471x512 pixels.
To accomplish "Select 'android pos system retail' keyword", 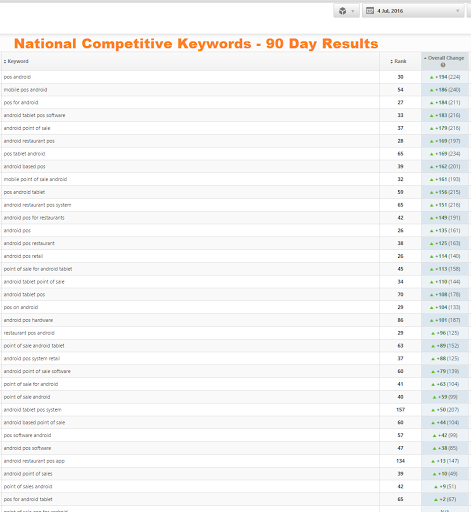I will point(32,359).
